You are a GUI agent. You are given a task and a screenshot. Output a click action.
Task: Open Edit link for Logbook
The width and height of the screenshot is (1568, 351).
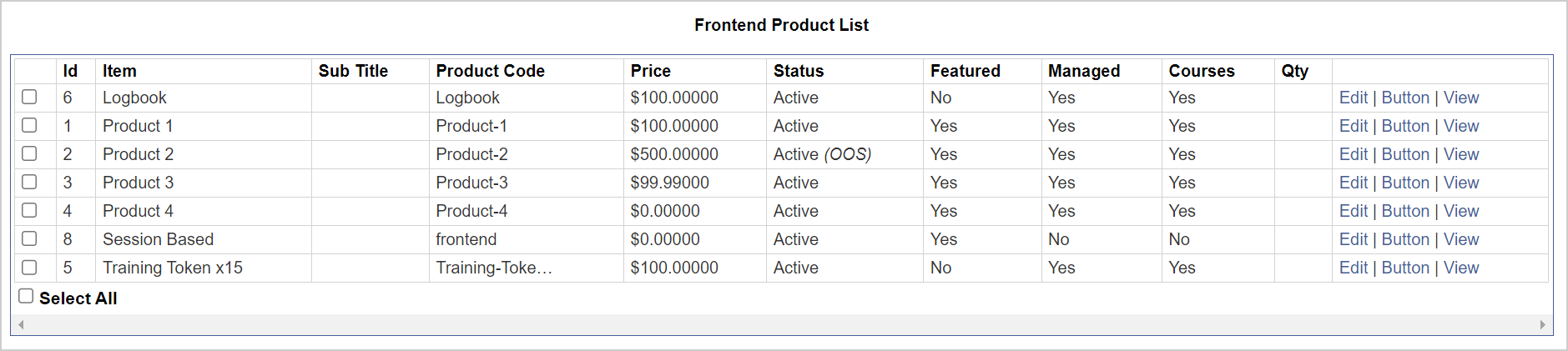[1353, 98]
